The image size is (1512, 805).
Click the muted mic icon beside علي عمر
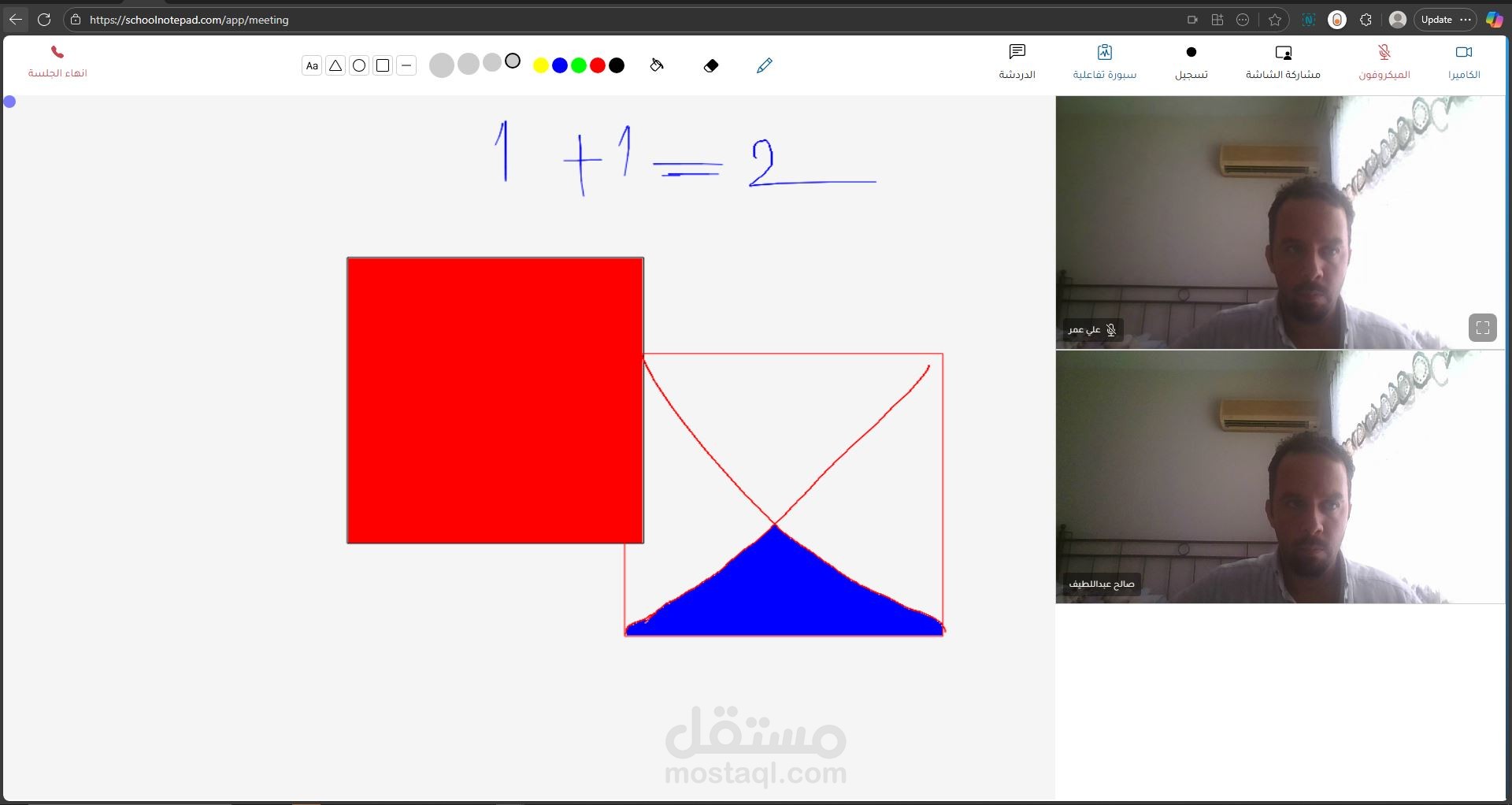point(1111,330)
